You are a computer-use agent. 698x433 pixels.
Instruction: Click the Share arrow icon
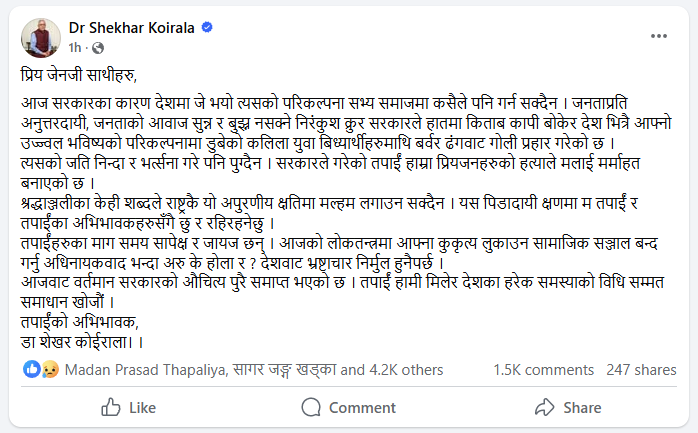point(544,407)
